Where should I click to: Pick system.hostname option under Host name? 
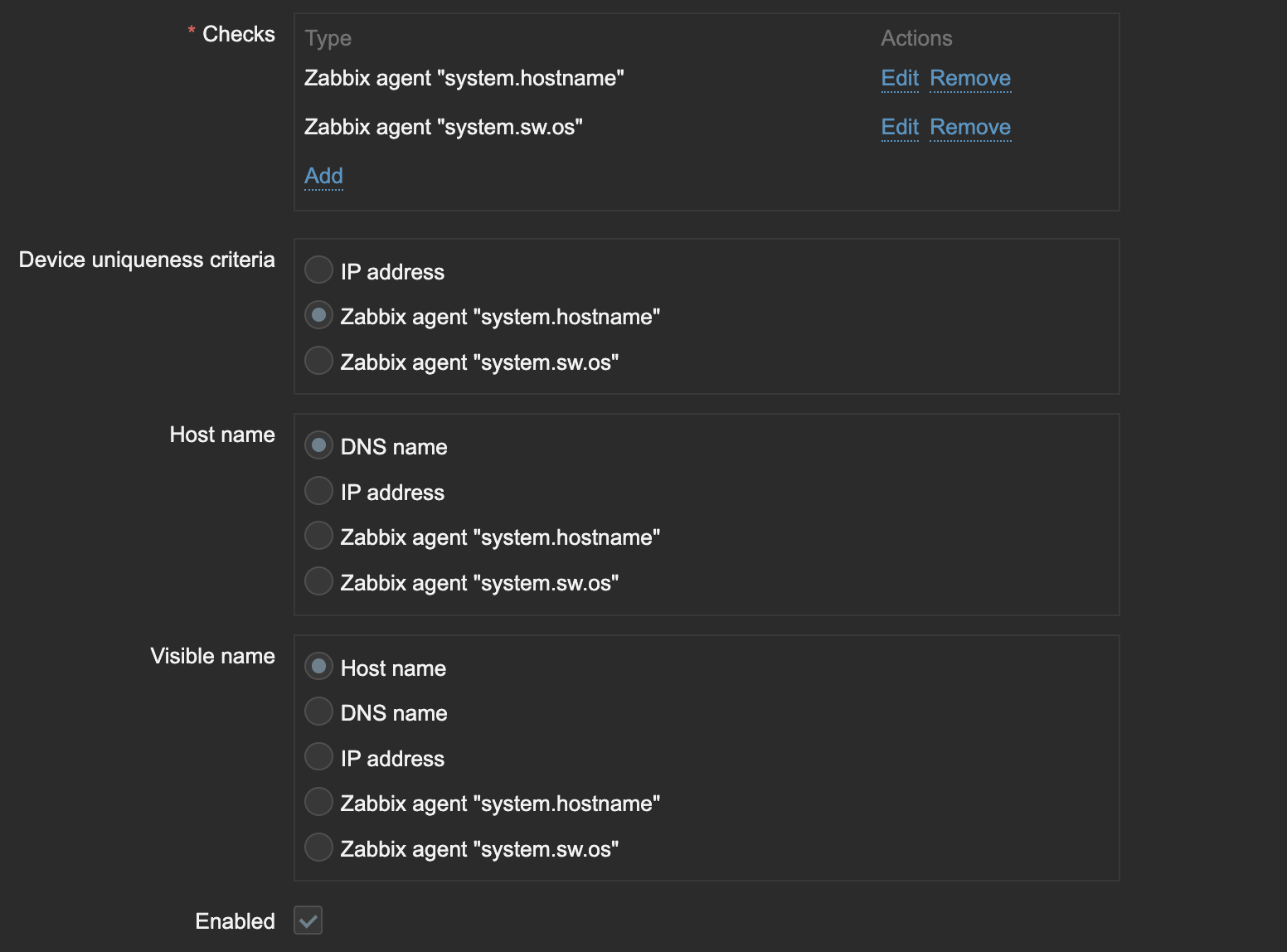pyautogui.click(x=319, y=536)
